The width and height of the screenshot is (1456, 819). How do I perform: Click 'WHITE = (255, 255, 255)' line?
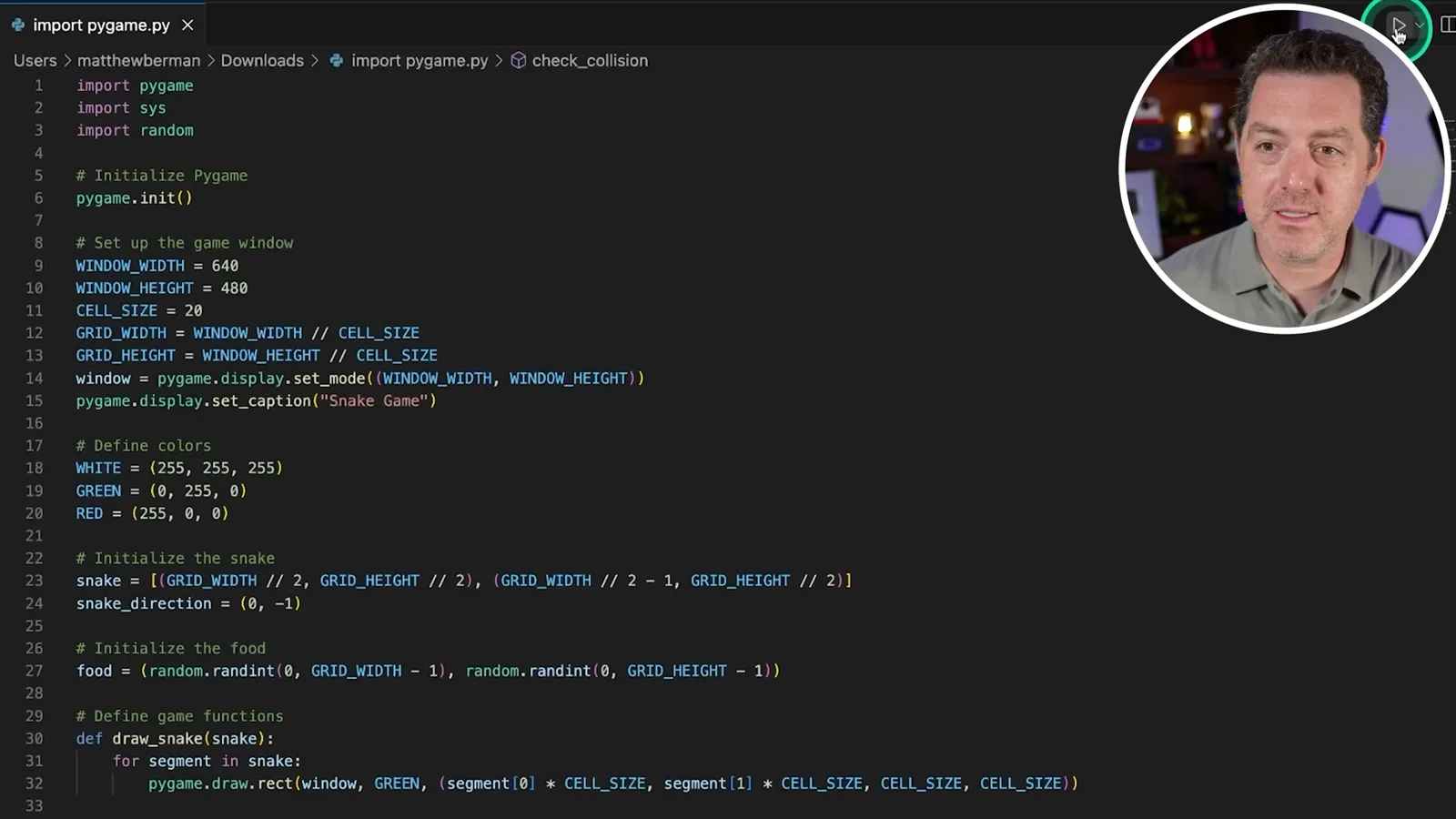click(179, 469)
